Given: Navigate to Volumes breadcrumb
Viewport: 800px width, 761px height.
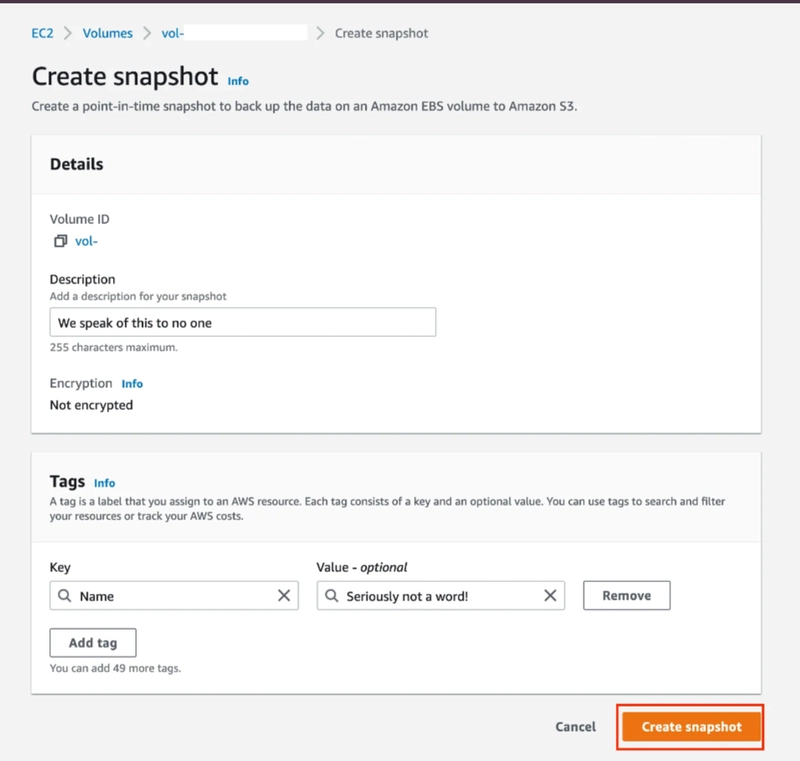Looking at the screenshot, I should [x=107, y=33].
